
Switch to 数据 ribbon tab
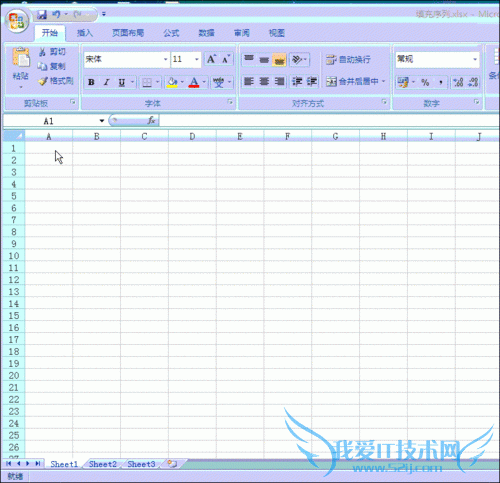point(207,33)
